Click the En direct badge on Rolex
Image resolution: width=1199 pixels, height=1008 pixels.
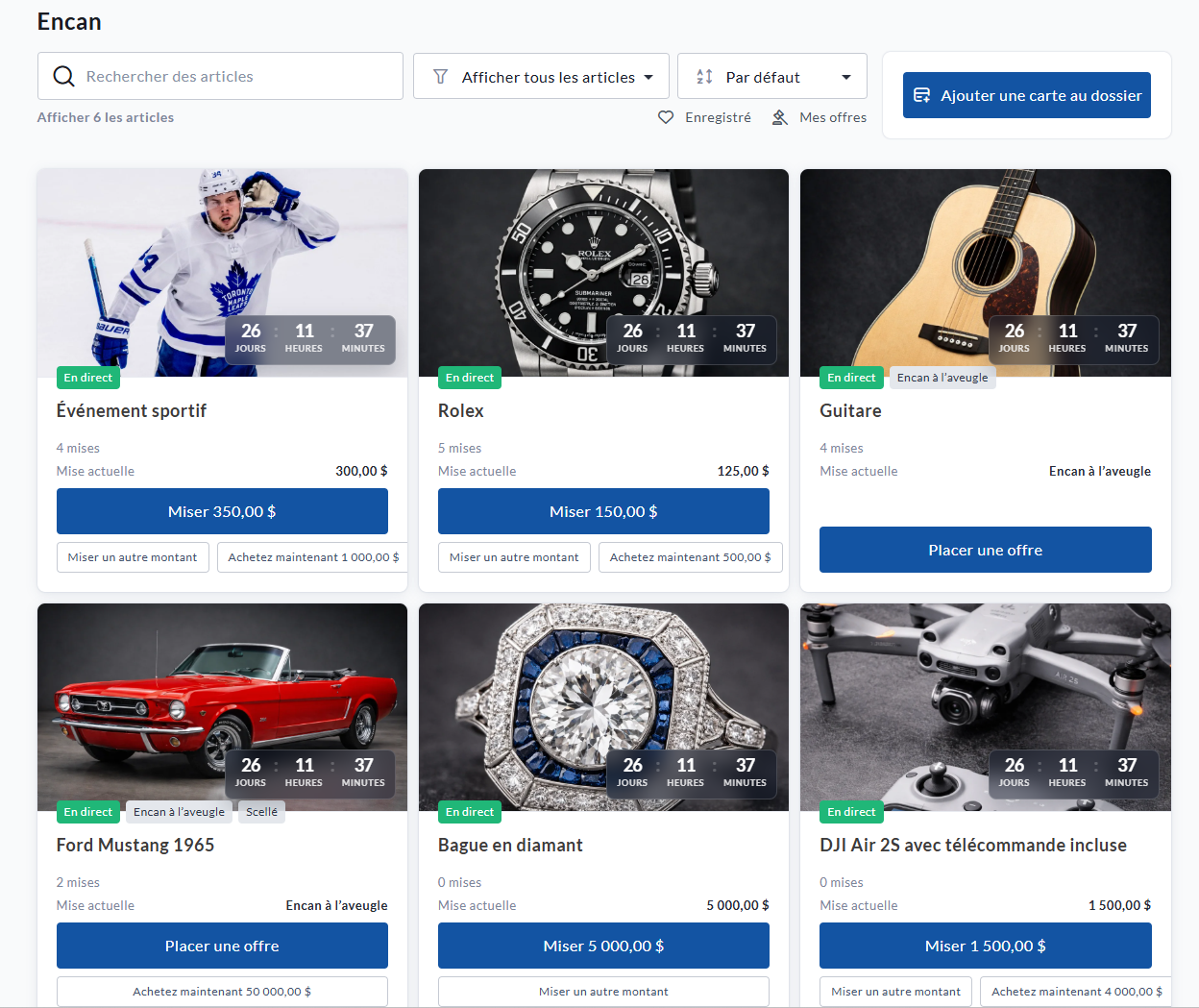coord(470,378)
